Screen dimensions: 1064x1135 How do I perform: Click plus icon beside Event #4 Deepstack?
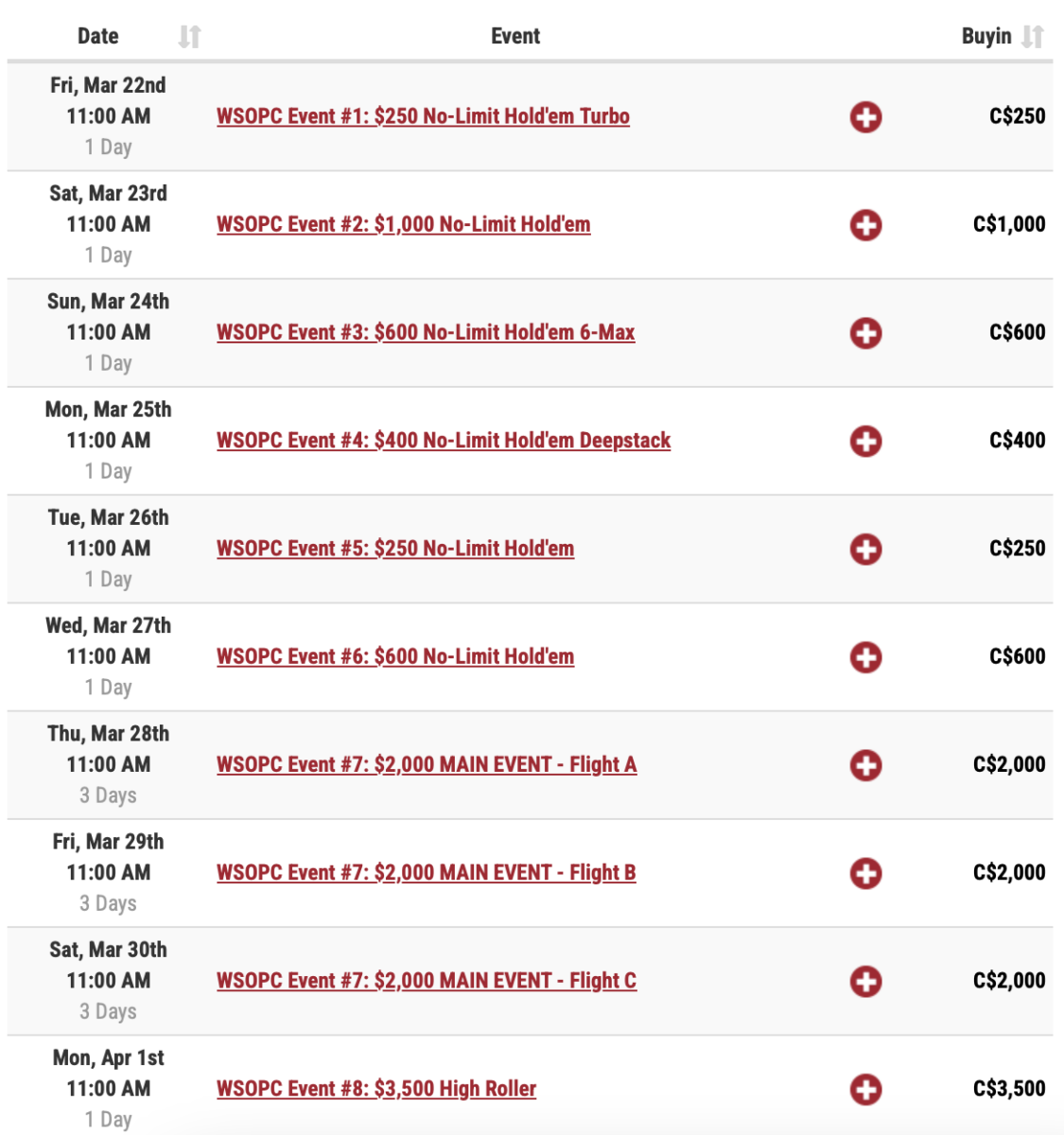click(865, 441)
